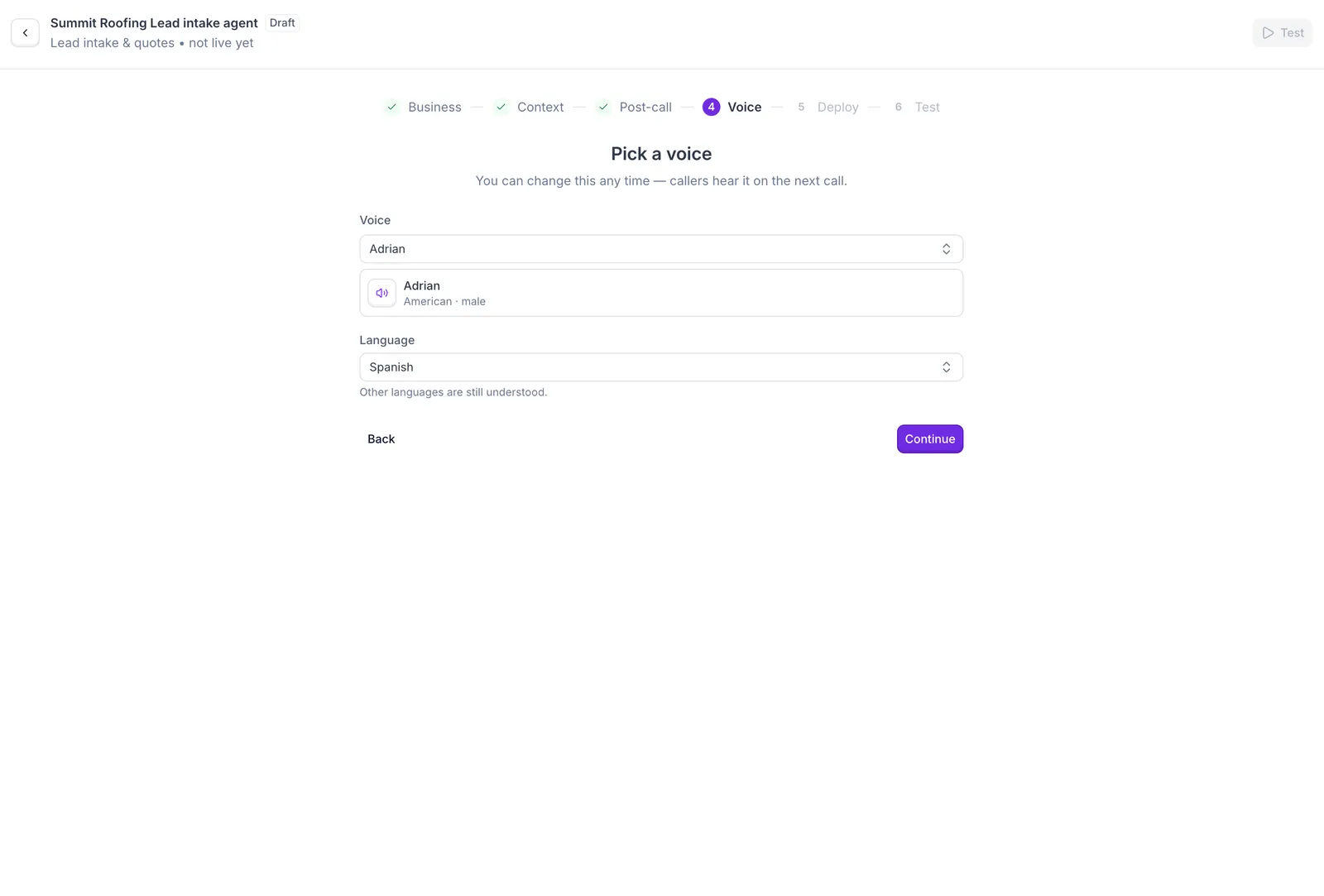Open the Language dropdown showing Spanish
The image size is (1324, 896).
tap(661, 367)
